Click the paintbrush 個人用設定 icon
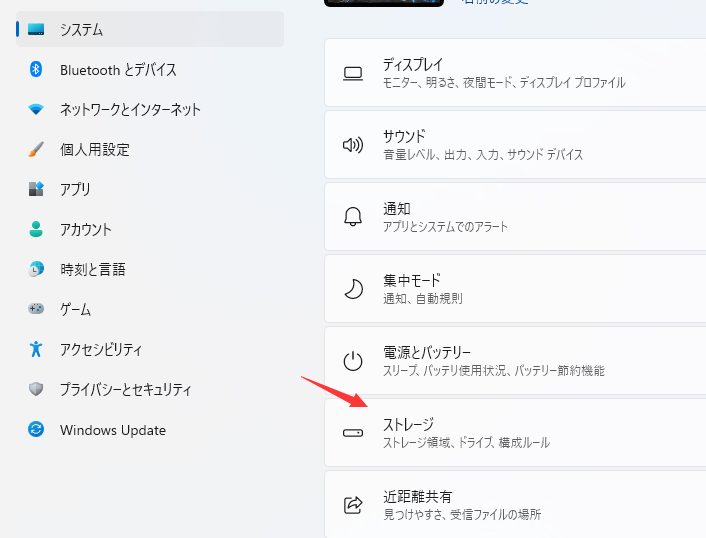This screenshot has height=538, width=706. (x=37, y=149)
